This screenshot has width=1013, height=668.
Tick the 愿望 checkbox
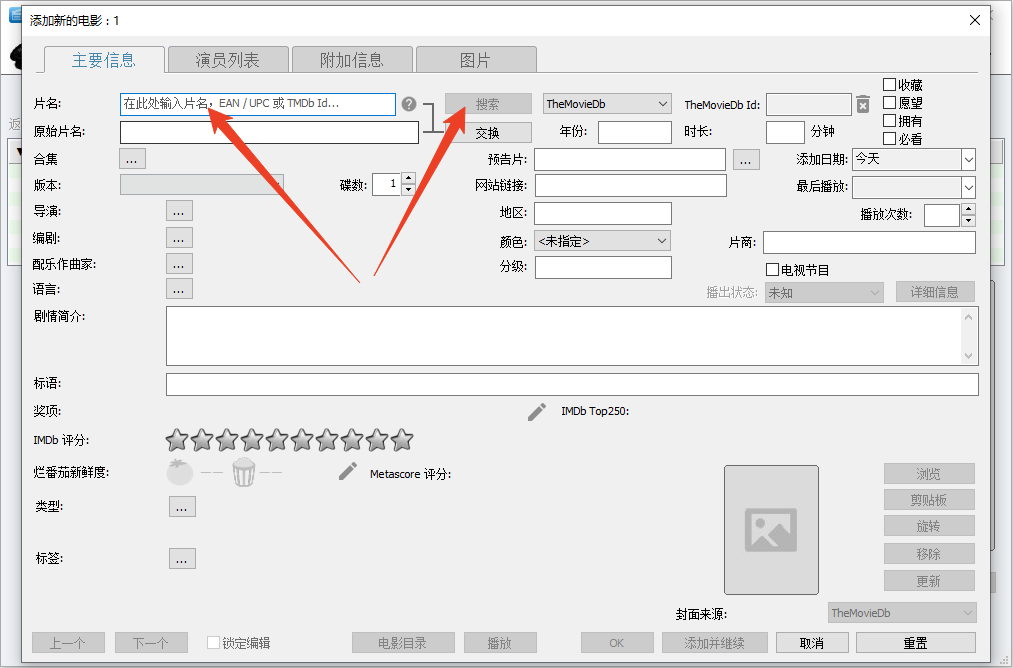889,103
